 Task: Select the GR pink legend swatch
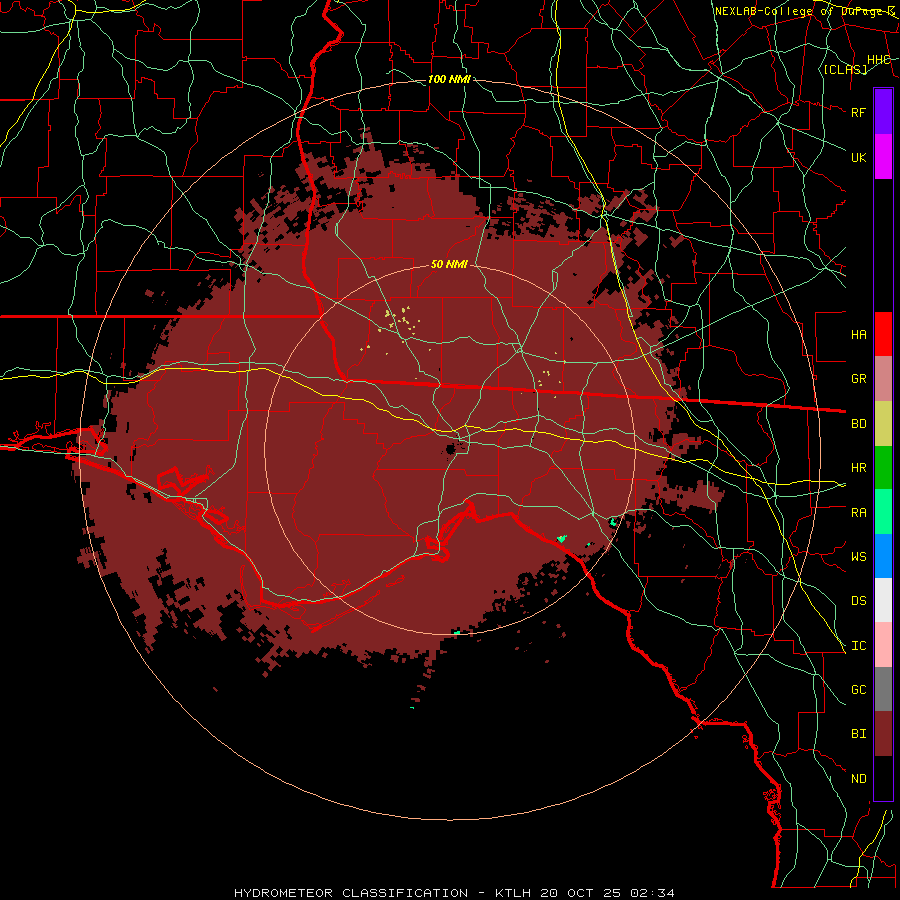(x=883, y=378)
